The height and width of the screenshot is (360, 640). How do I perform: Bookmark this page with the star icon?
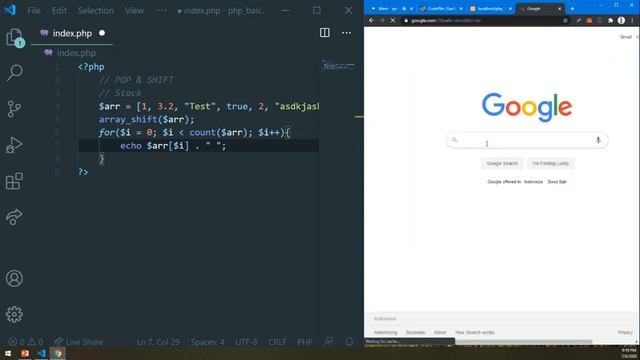click(565, 20)
